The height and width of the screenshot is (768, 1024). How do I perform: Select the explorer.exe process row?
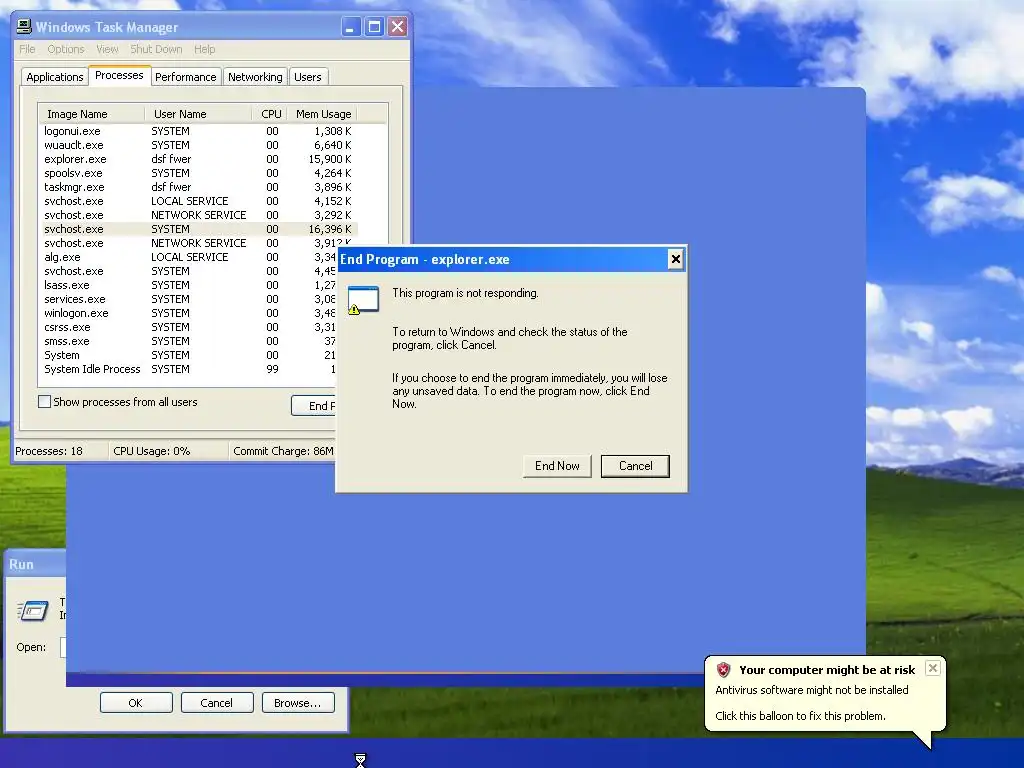pyautogui.click(x=199, y=159)
